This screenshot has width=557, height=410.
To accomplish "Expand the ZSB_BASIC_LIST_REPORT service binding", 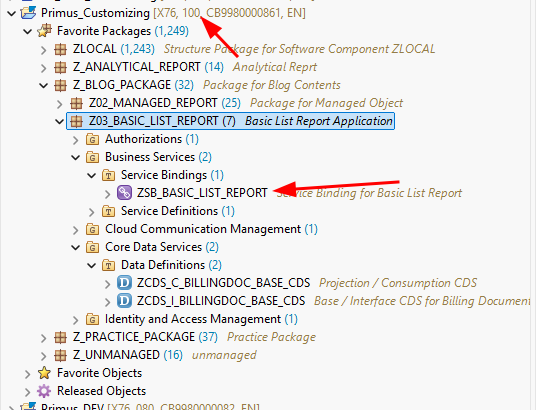I will coord(108,194).
